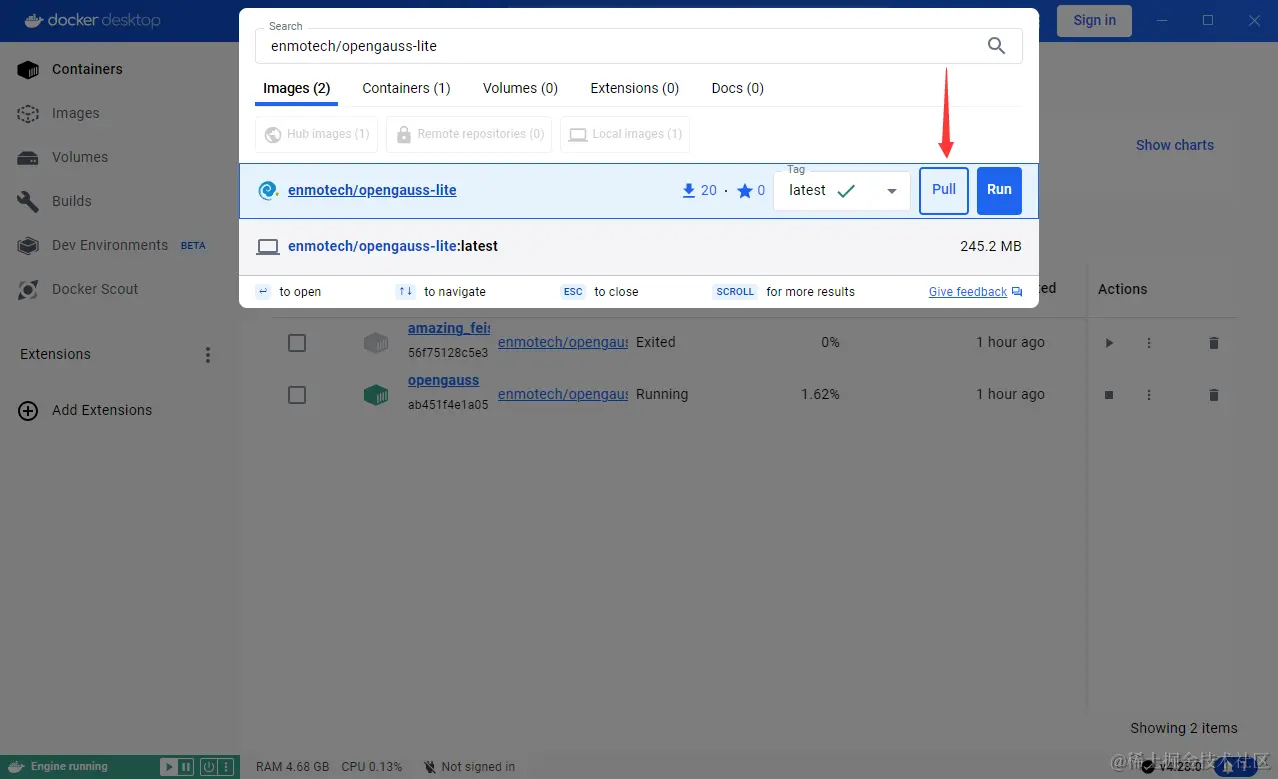This screenshot has height=779, width=1278.
Task: Start the amazing_feis container with play icon
Action: 1109,343
